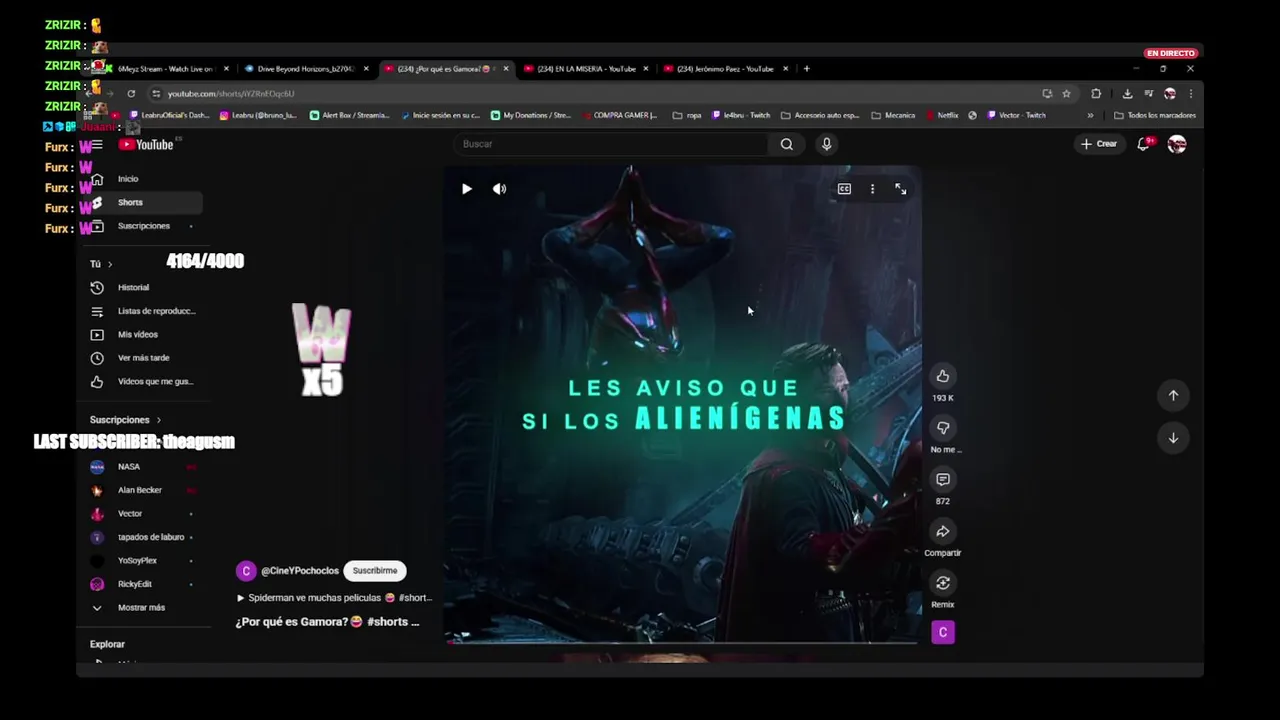Open a new browser tab
Screen dimensions: 1280x720
807,69
